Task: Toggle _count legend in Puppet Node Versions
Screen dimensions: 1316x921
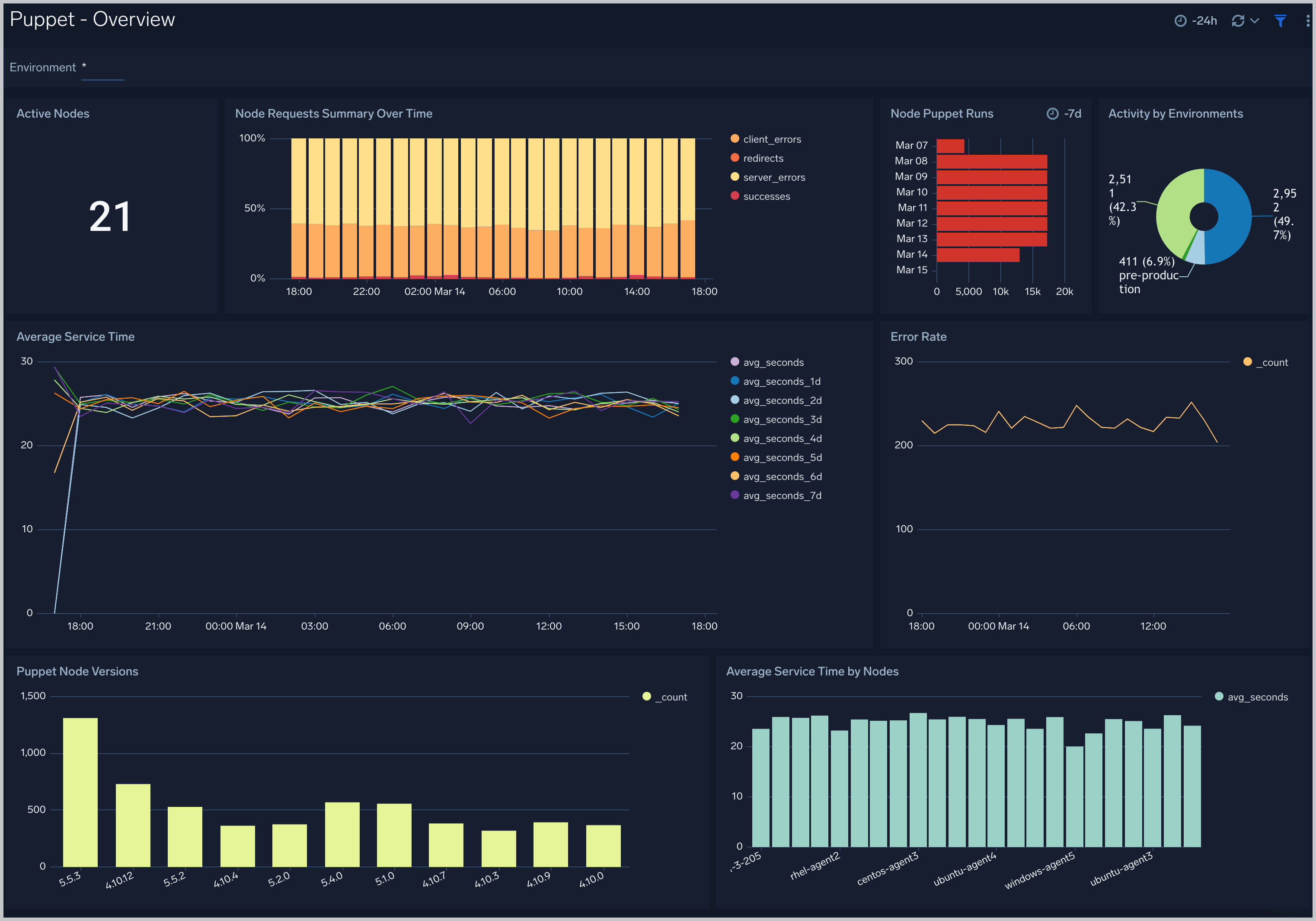Action: coord(665,697)
